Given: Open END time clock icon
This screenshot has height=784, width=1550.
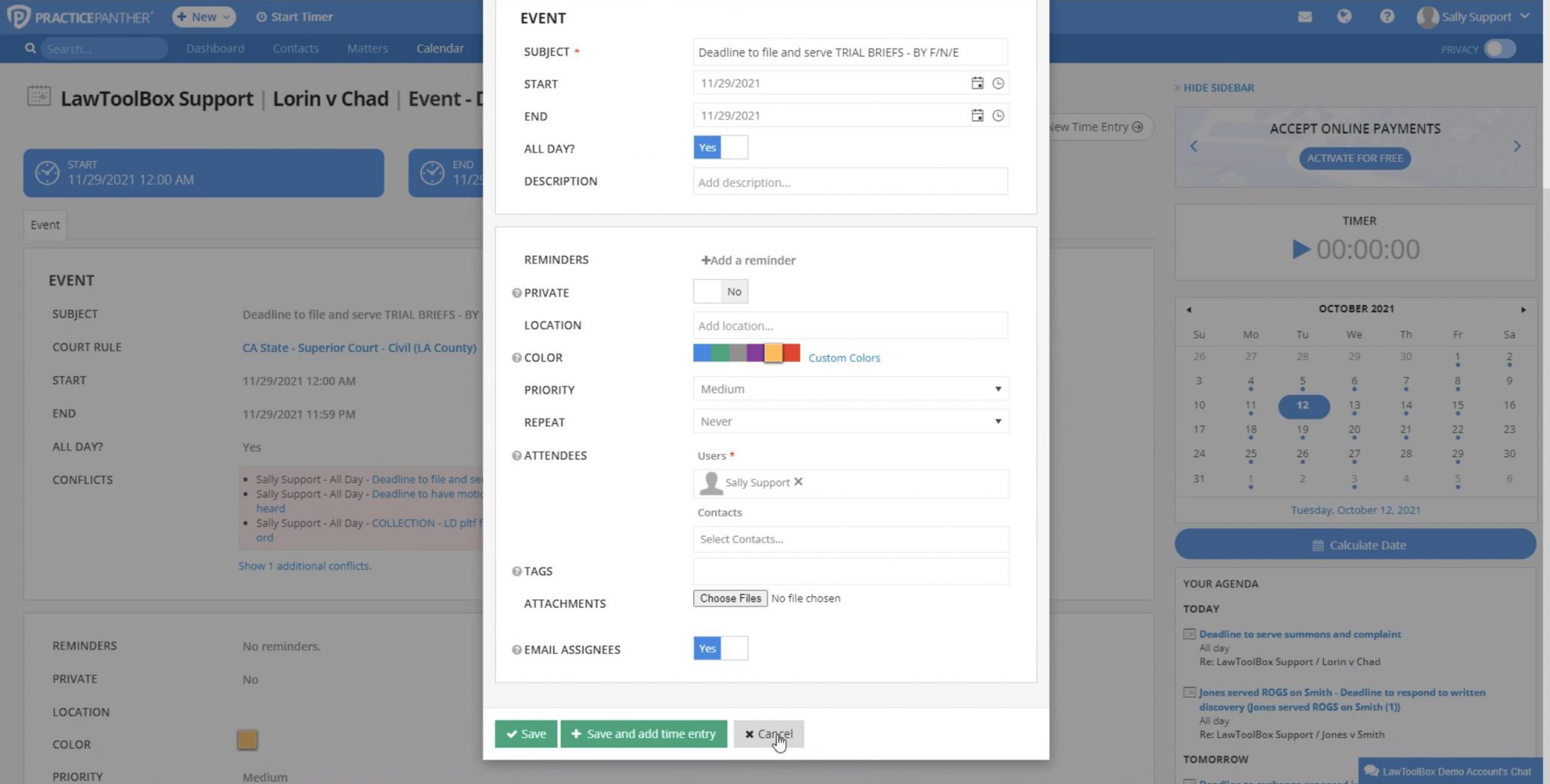Looking at the screenshot, I should tap(998, 116).
